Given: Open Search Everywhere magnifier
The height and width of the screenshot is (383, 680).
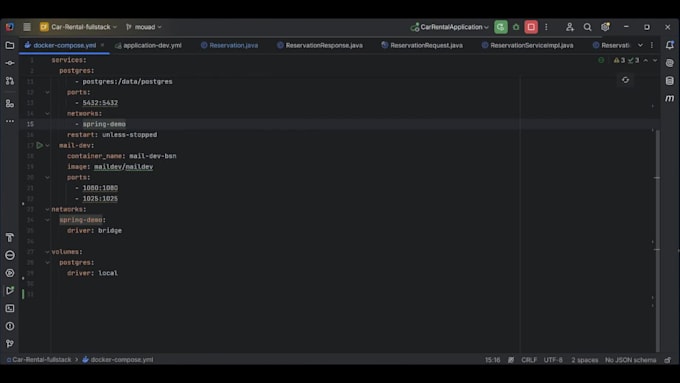Looking at the screenshot, I should [x=587, y=27].
